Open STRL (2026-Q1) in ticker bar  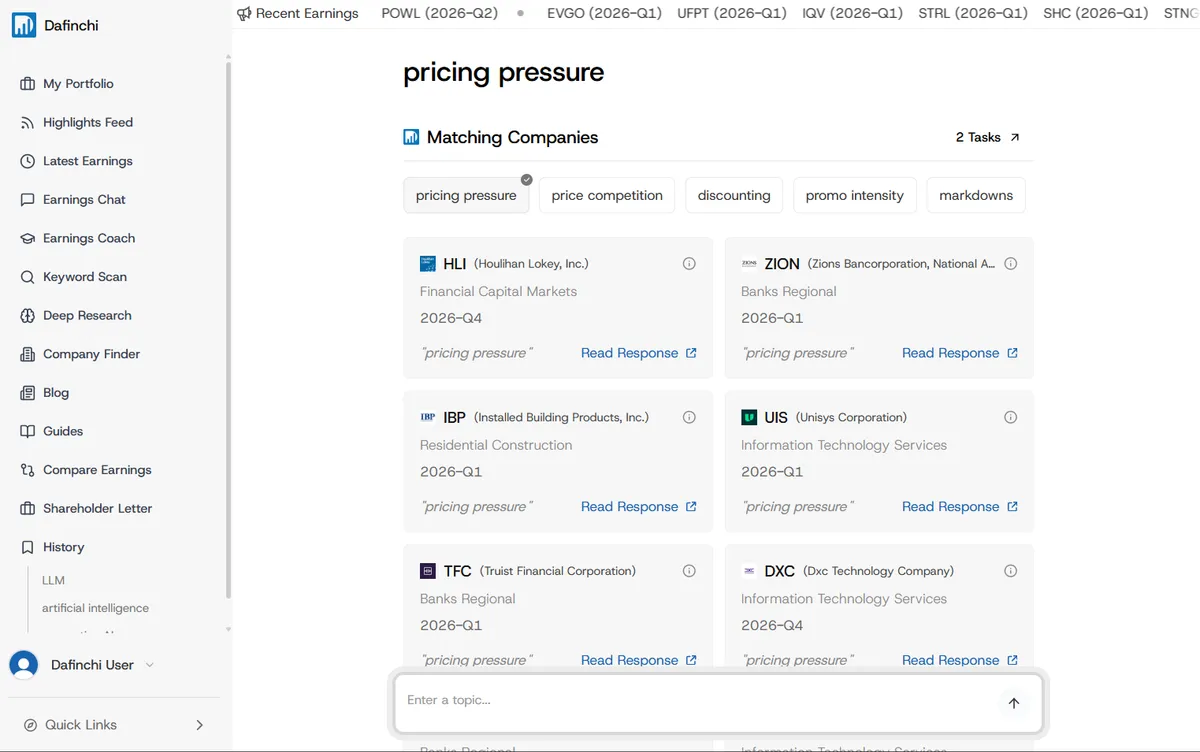[973, 13]
